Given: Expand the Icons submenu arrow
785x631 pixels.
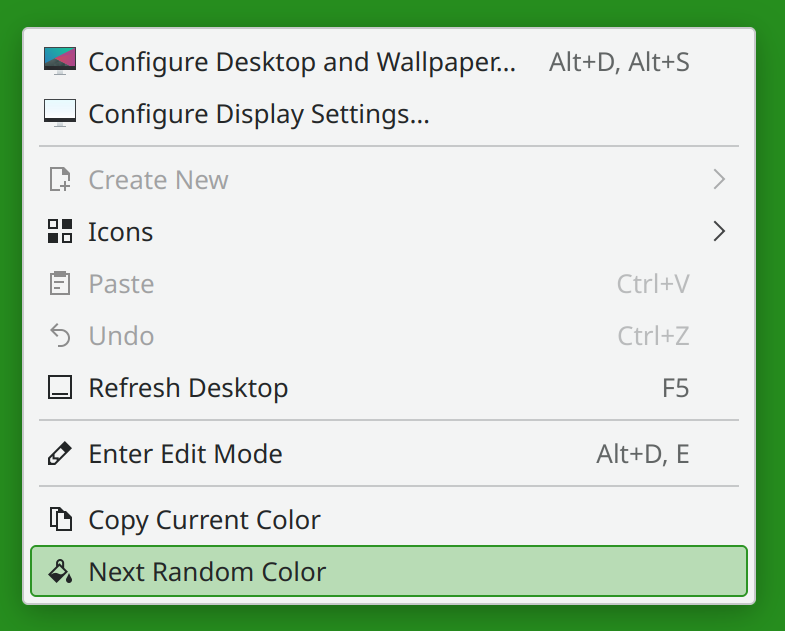Looking at the screenshot, I should (x=719, y=231).
